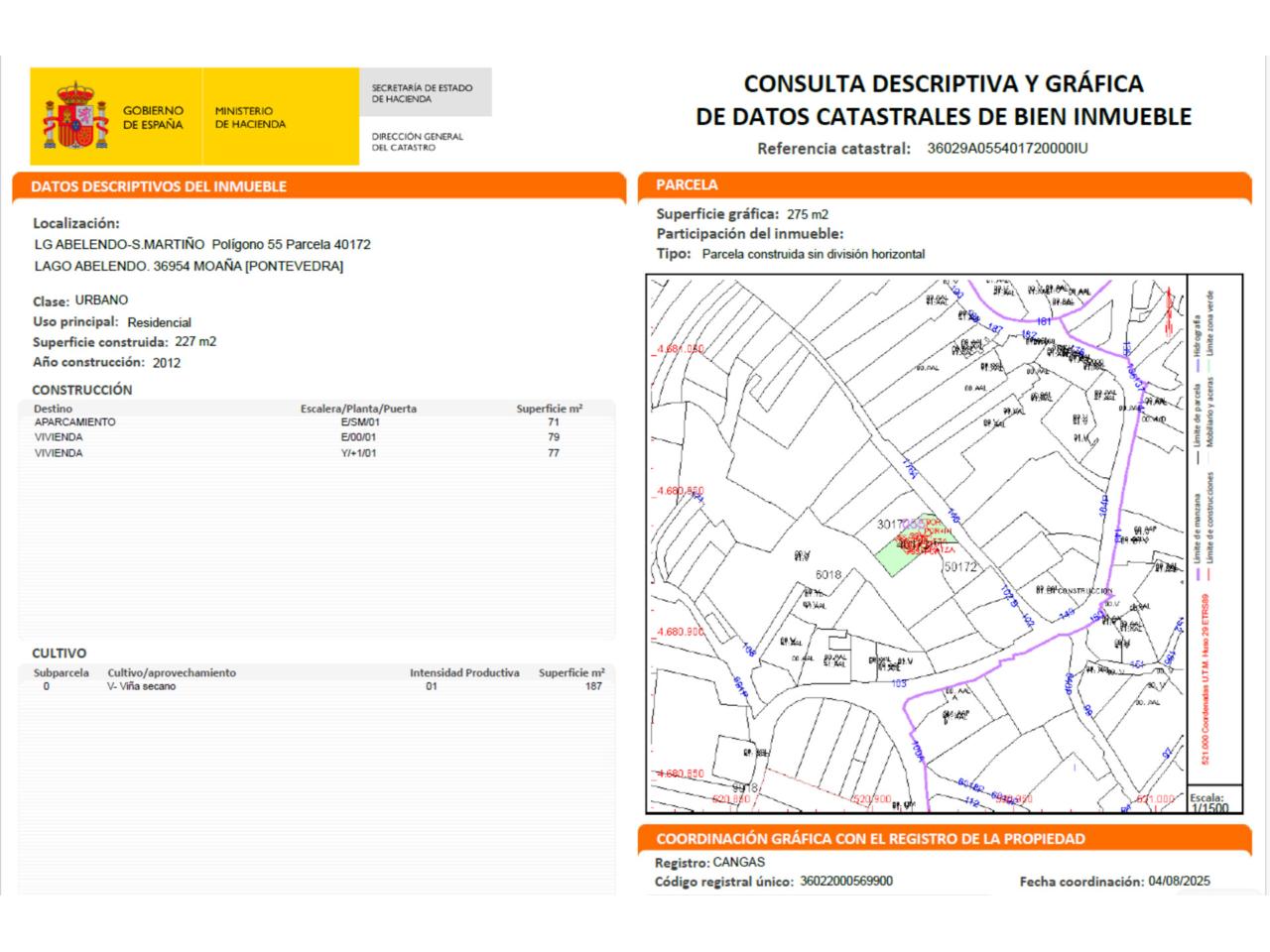Select the Datos Descriptivos del Inmueble header
This screenshot has height=952, width=1270.
(159, 186)
